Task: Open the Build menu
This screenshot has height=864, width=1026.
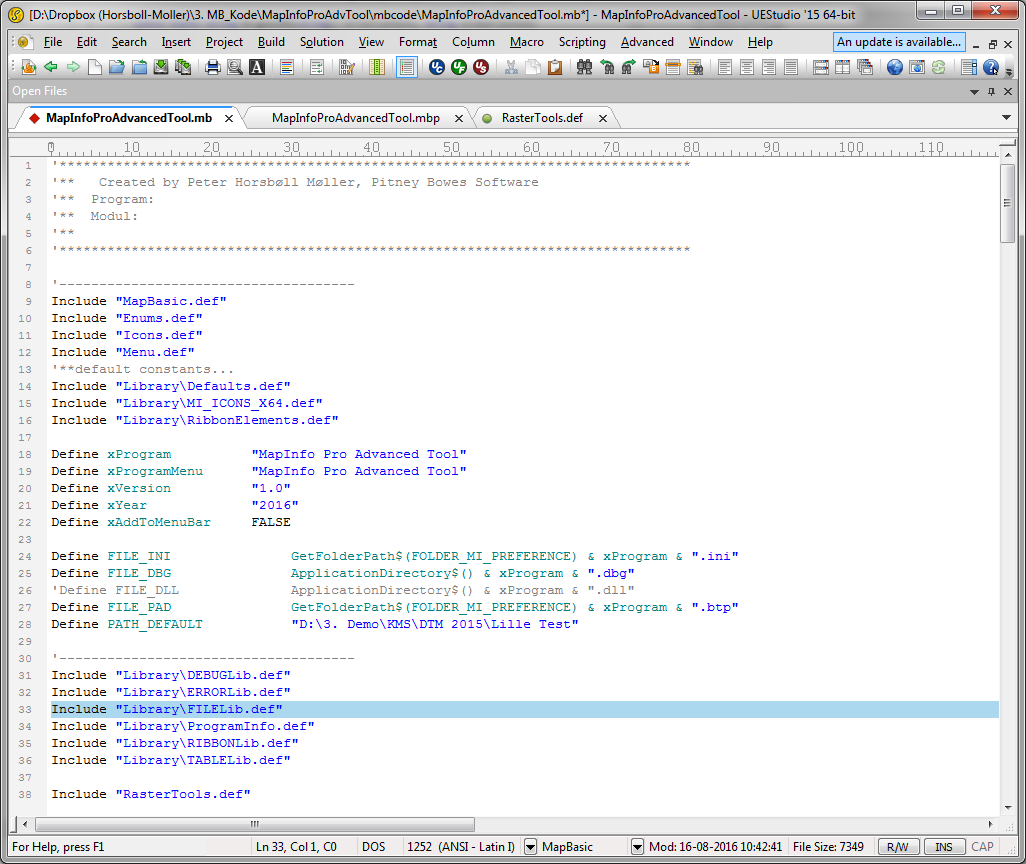Action: click(271, 42)
